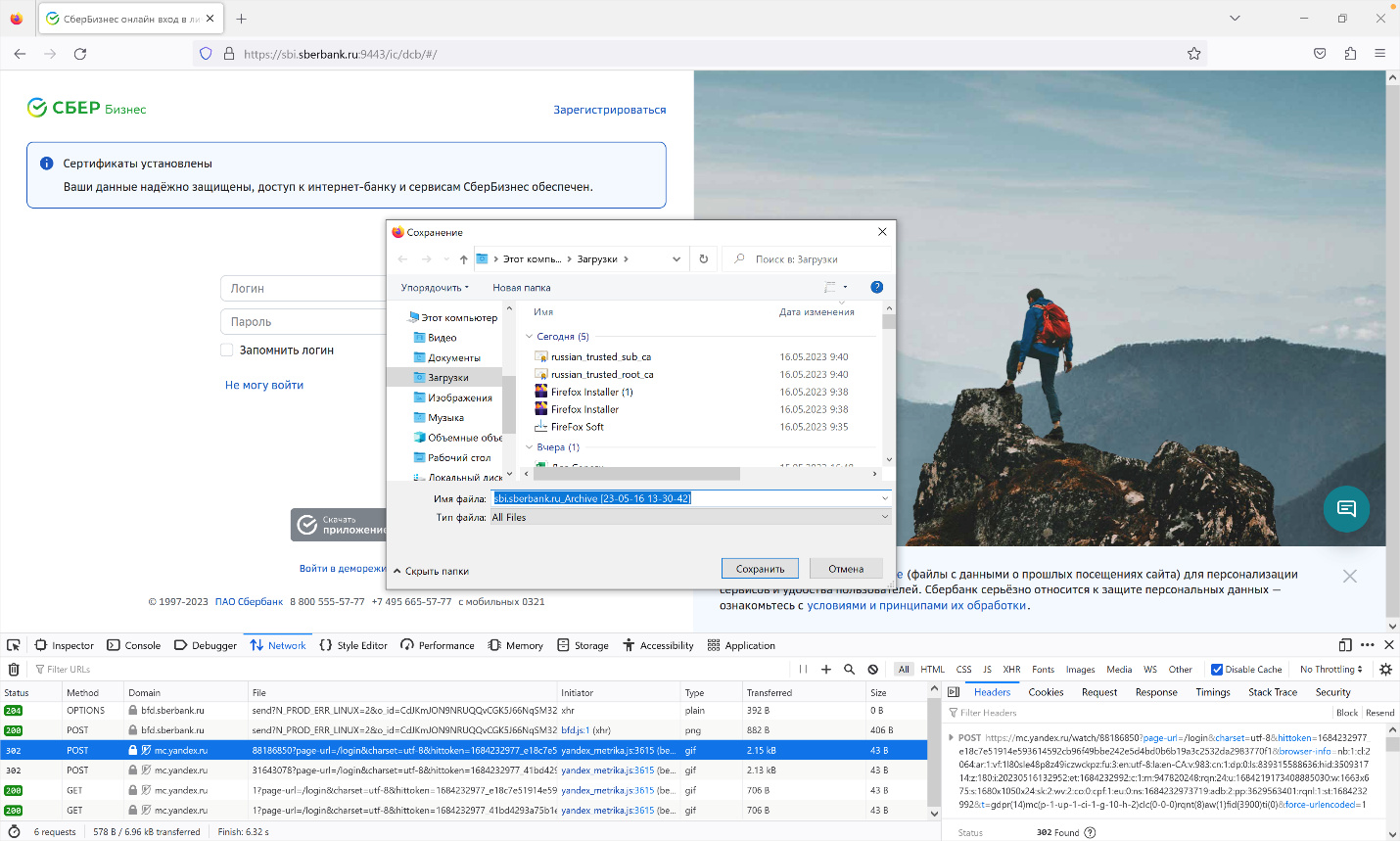Open the Response tab of request details
1400x841 pixels.
click(x=1156, y=692)
